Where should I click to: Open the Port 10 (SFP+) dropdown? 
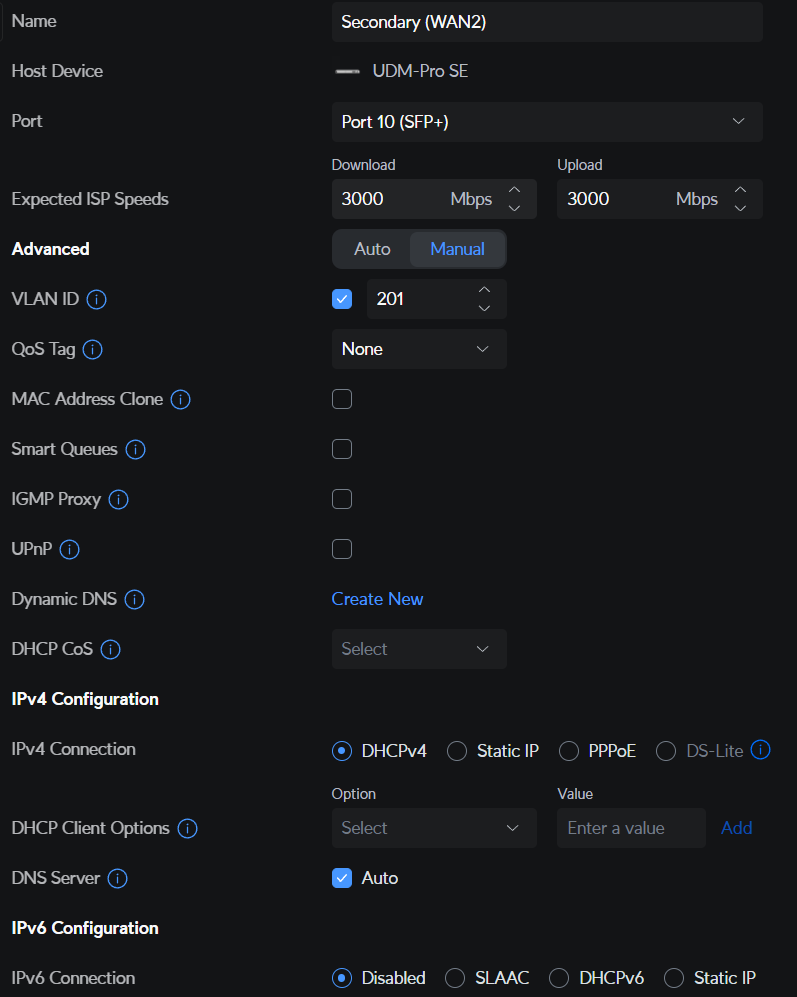(546, 122)
